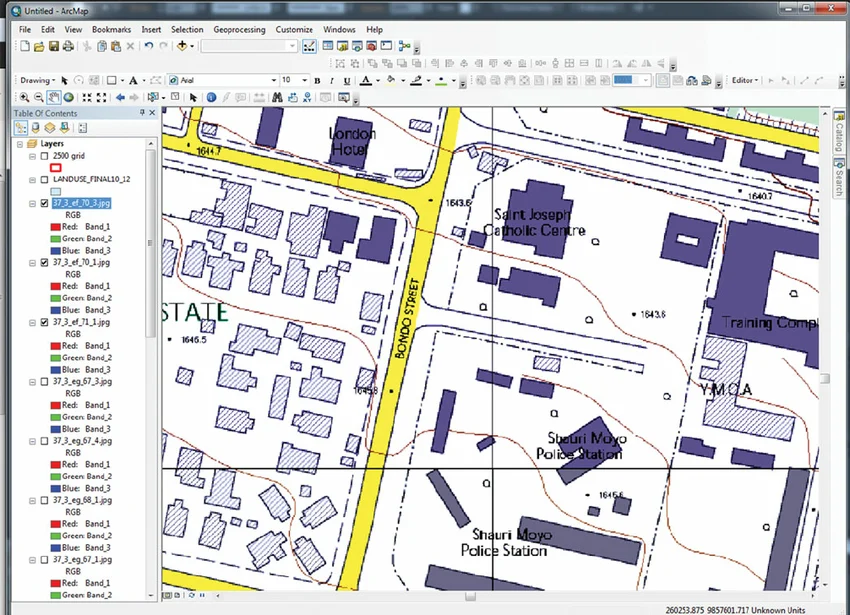Enable the 2500 grid layer checkbox
This screenshot has width=850, height=615.
[44, 156]
